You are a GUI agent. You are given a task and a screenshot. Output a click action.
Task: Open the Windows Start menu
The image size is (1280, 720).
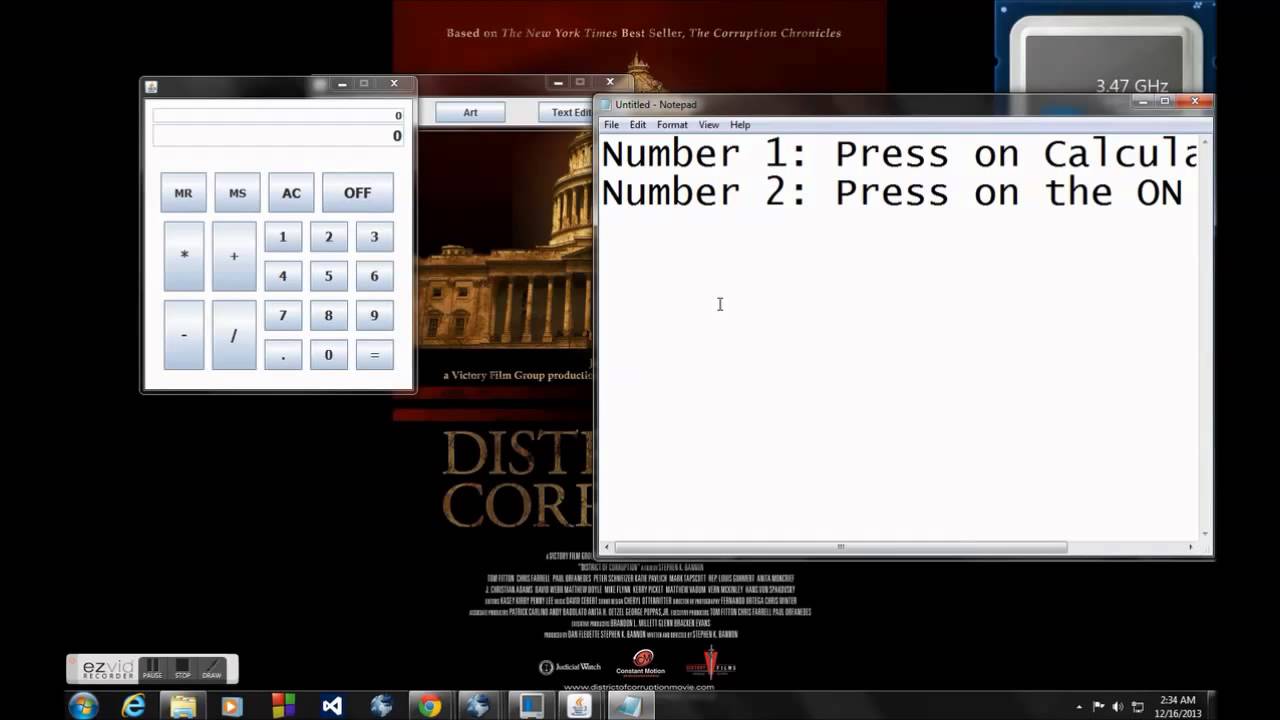83,706
